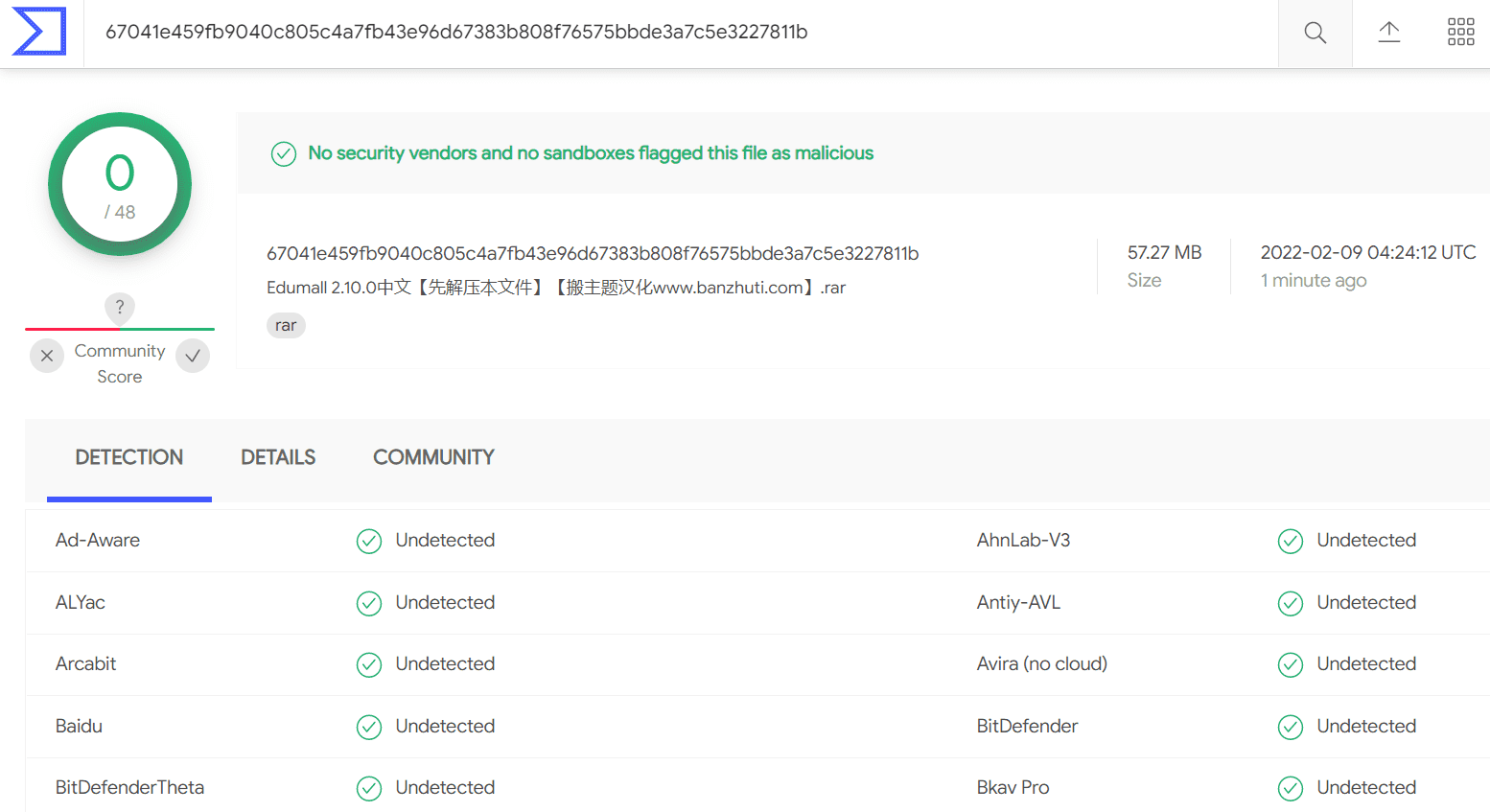Viewport: 1490px width, 812px height.
Task: Click the magnifying glass search icon
Action: [1315, 33]
